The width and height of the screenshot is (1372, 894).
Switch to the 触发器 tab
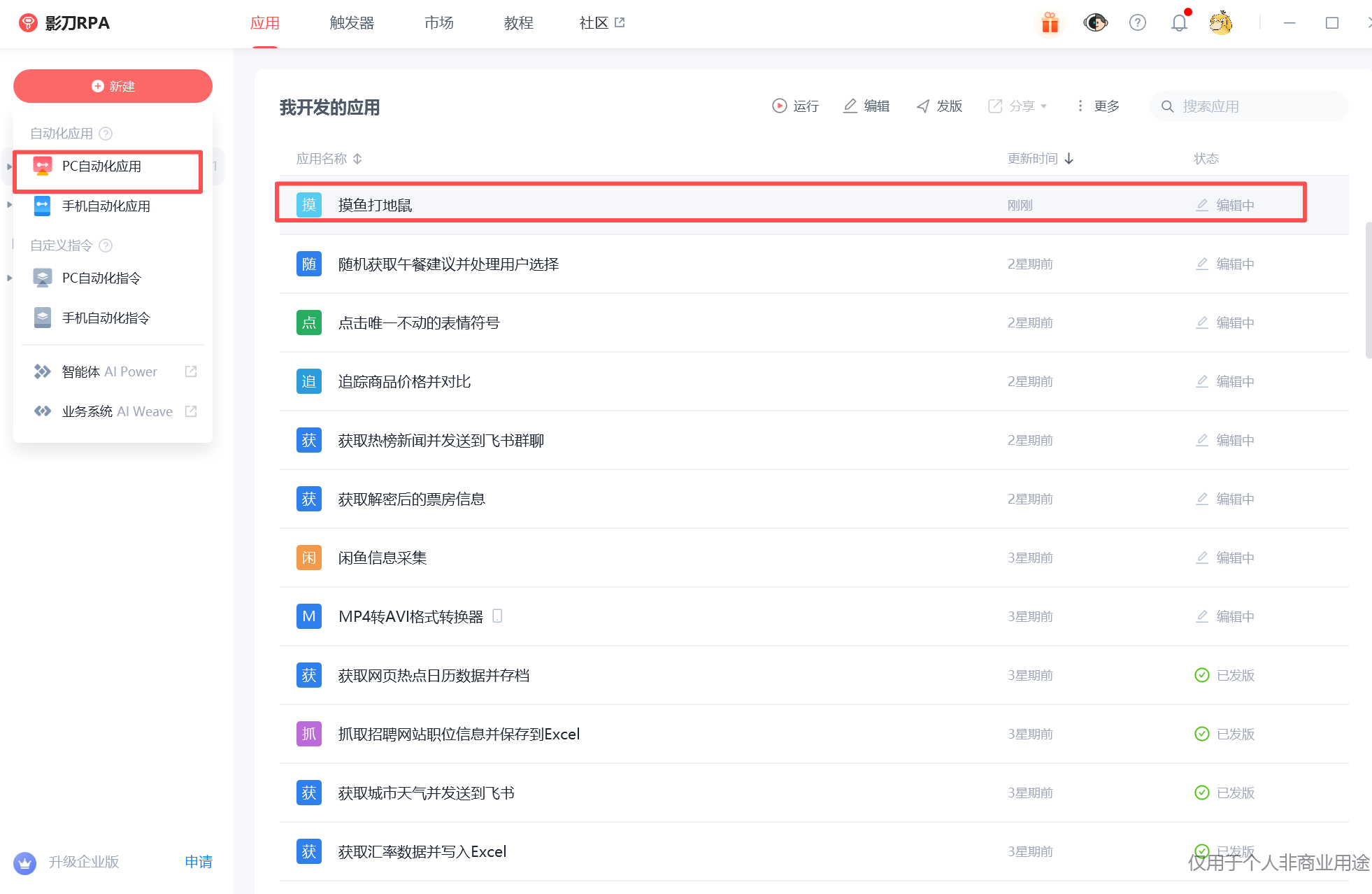352,23
